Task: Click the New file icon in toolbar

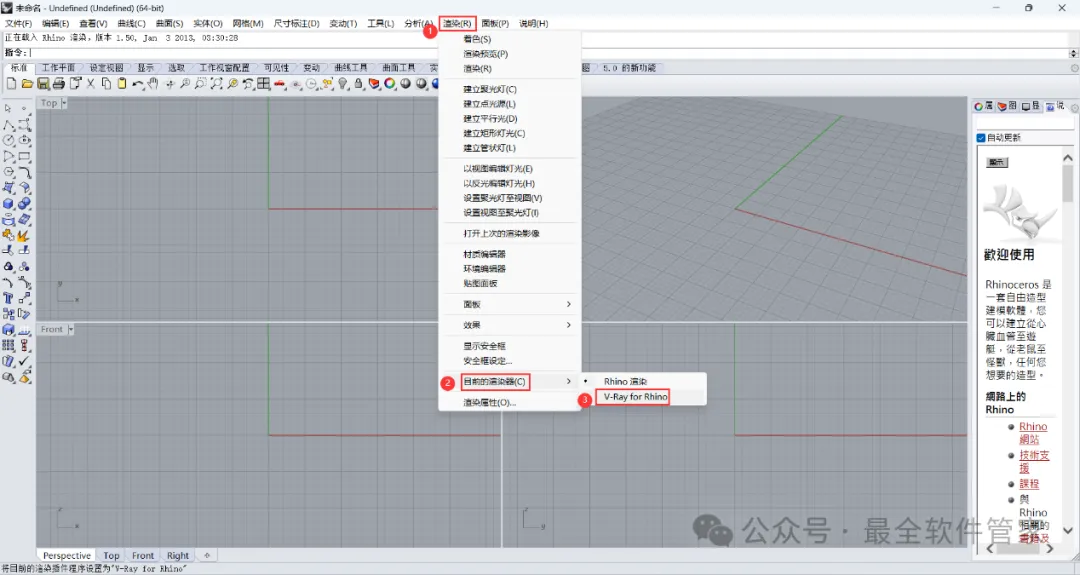Action: 11,83
